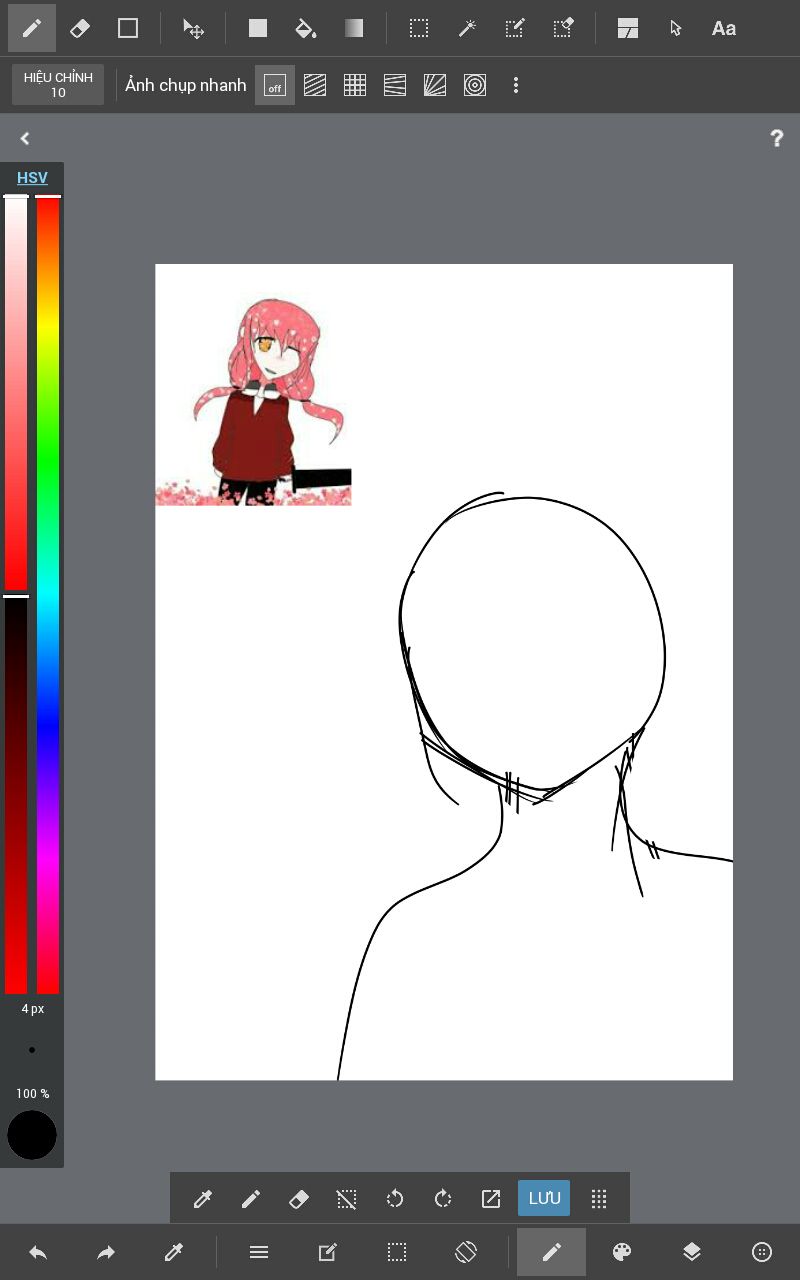
Task: Select the selection eraser tool
Action: tap(563, 28)
